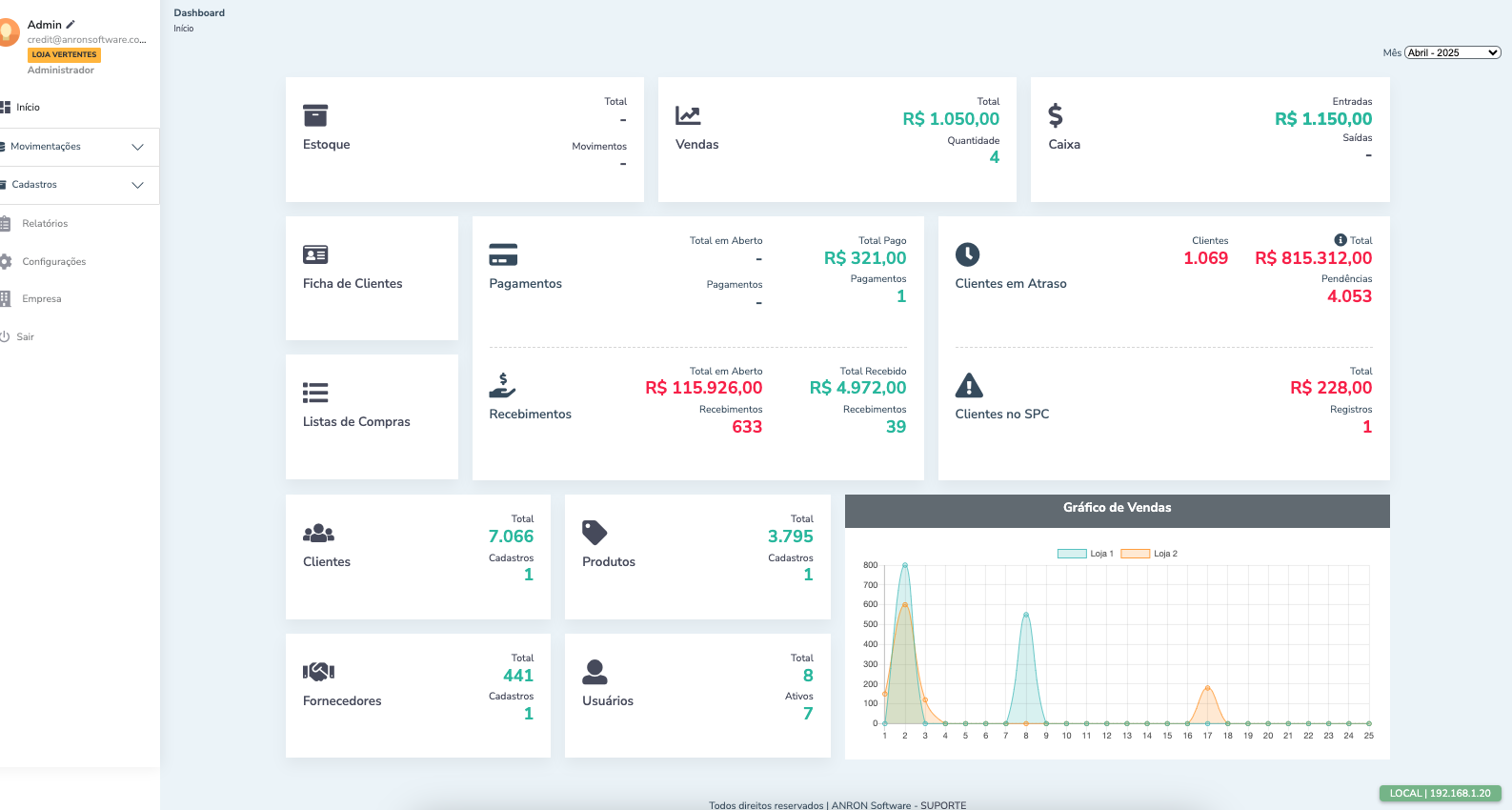Open Configurações from the sidebar
This screenshot has width=1512, height=810.
point(53,262)
